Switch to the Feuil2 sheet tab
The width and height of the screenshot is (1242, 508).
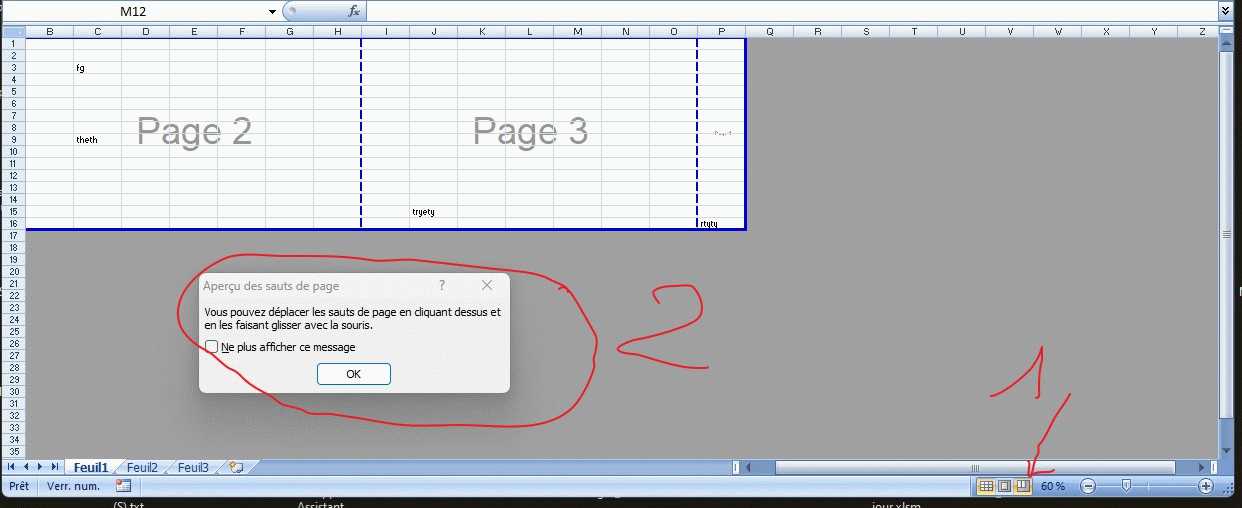pyautogui.click(x=142, y=467)
